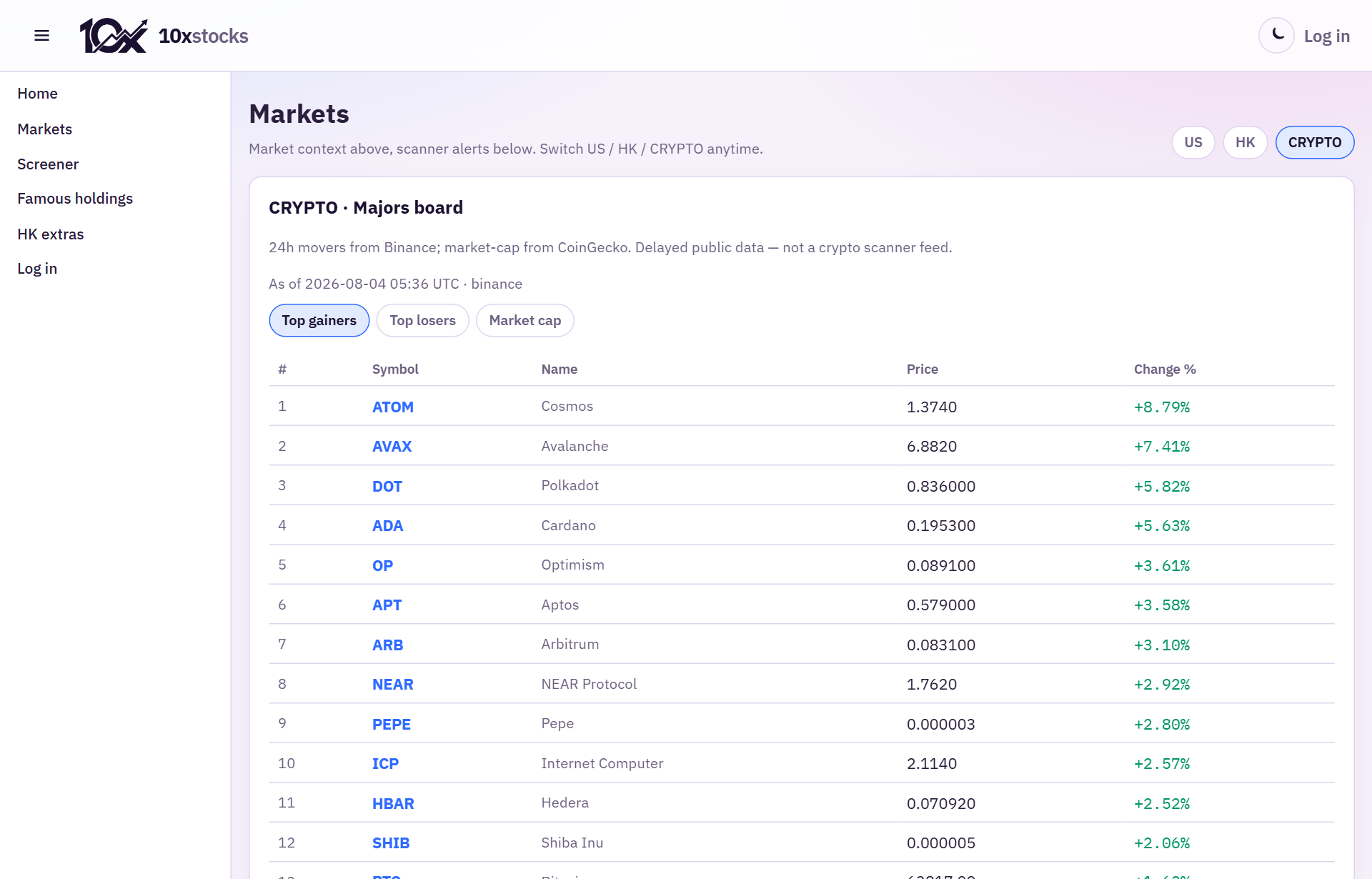The width and height of the screenshot is (1372, 879).
Task: Sort board by Market cap
Action: (525, 320)
